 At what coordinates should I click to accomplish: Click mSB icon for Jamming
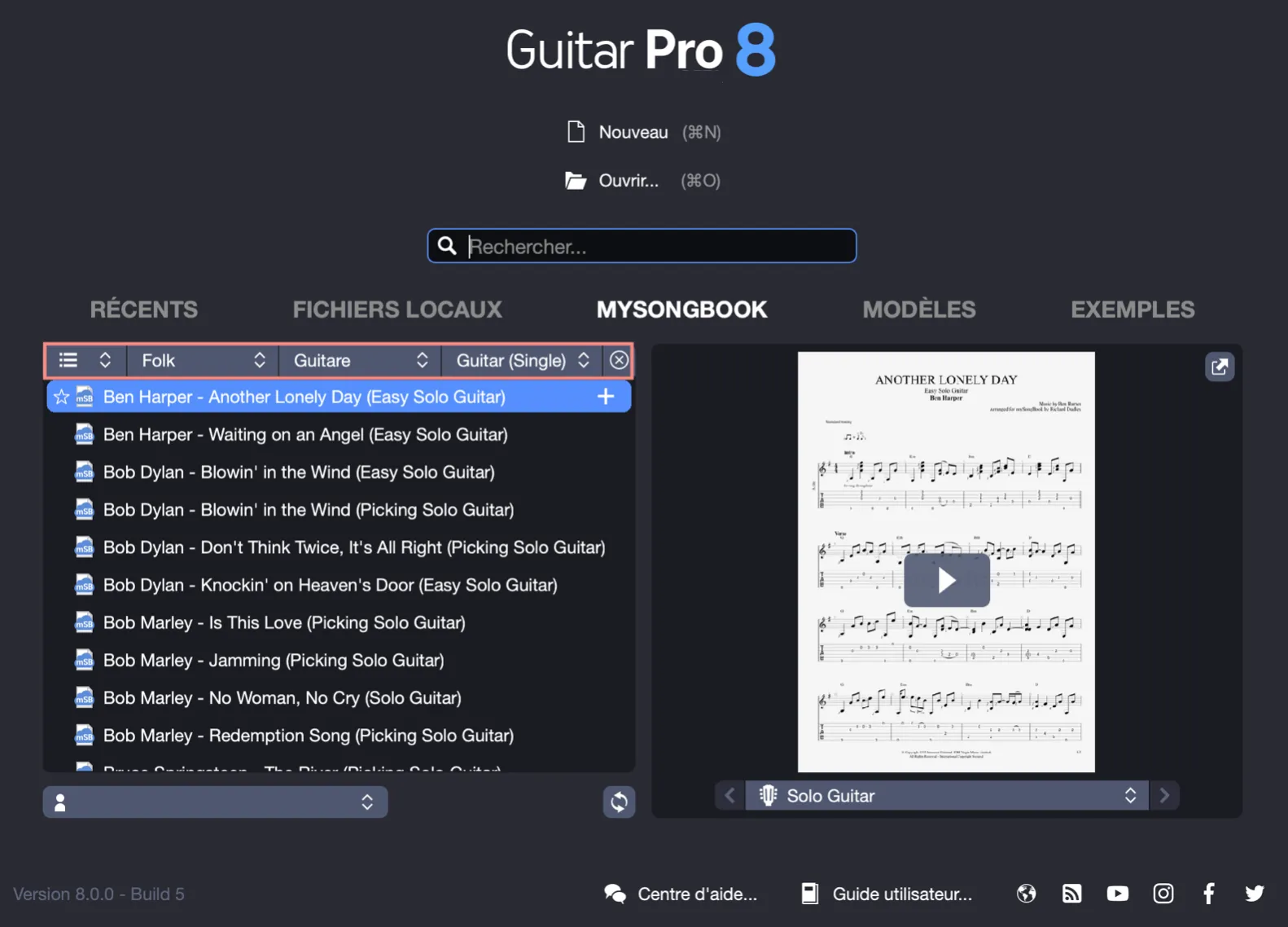coord(84,660)
